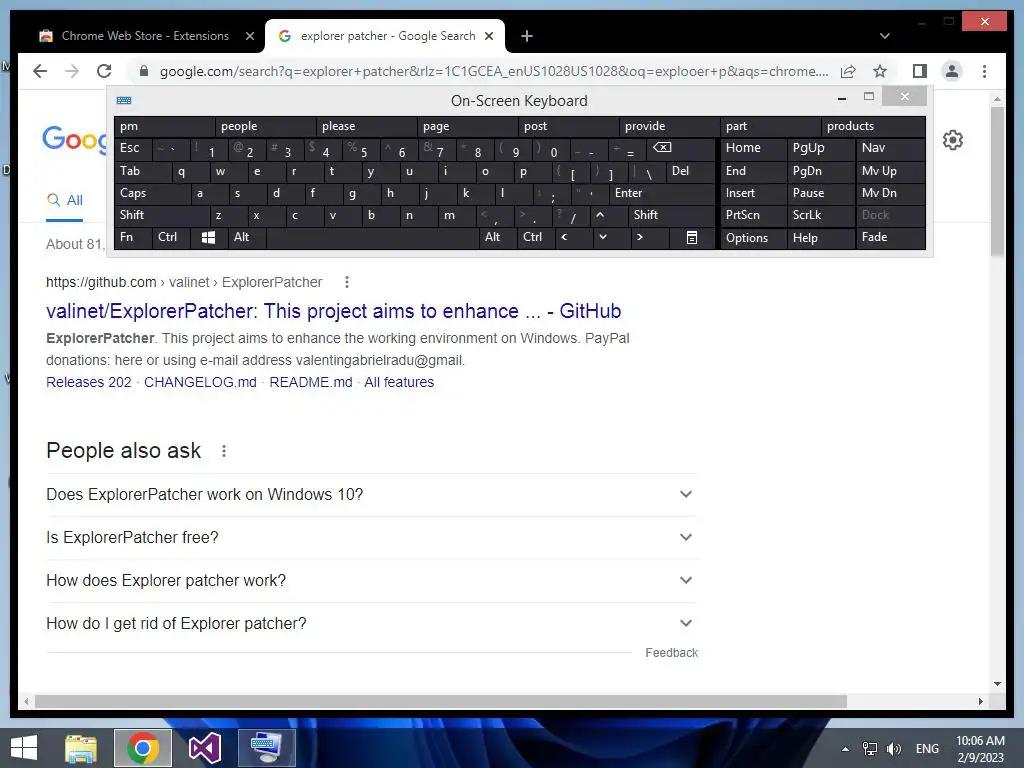The width and height of the screenshot is (1024, 768).
Task: Click the address bar URL field
Action: [x=493, y=71]
